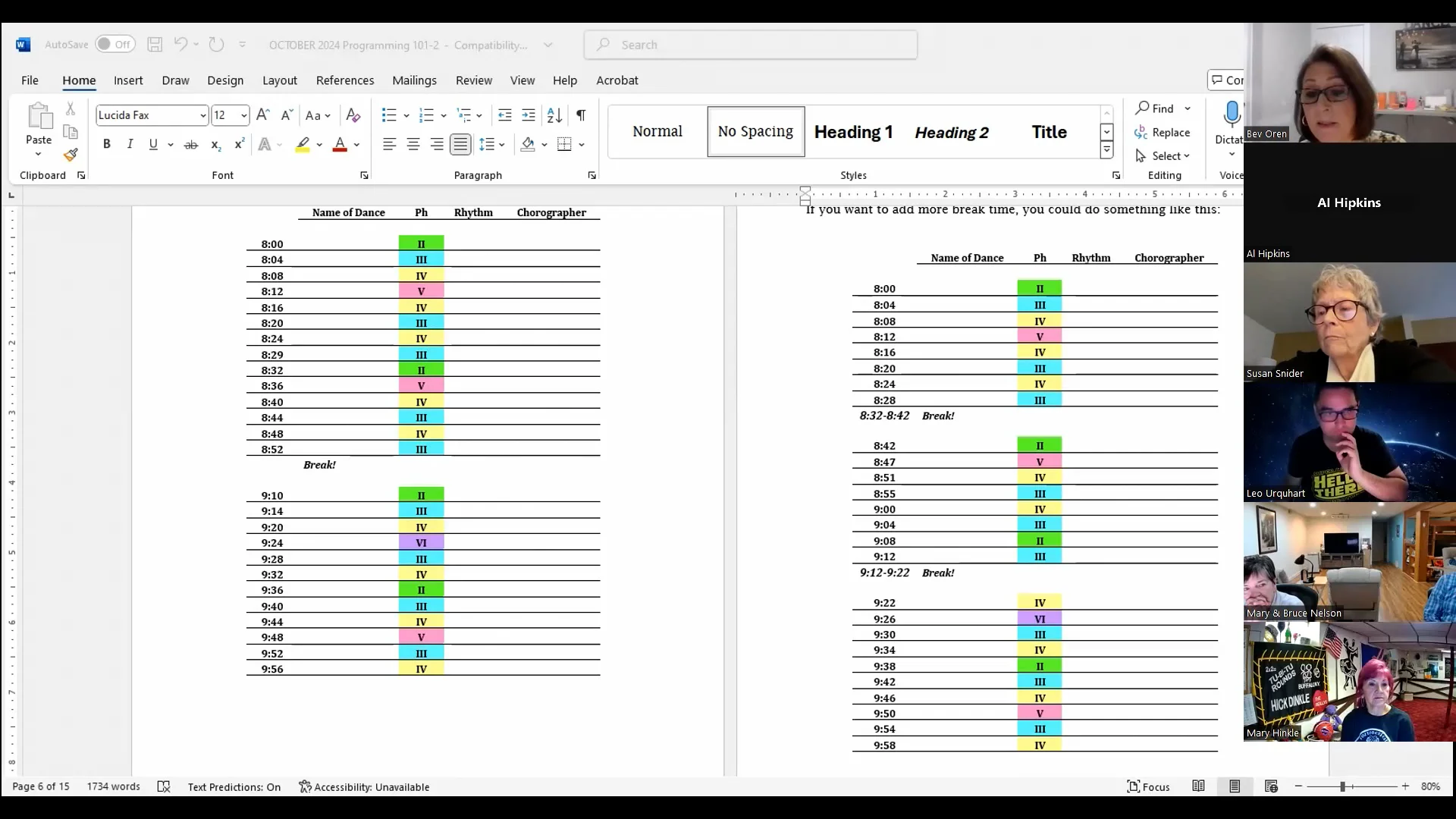The width and height of the screenshot is (1456, 819).
Task: Click the Strikethrough icon
Action: [191, 144]
